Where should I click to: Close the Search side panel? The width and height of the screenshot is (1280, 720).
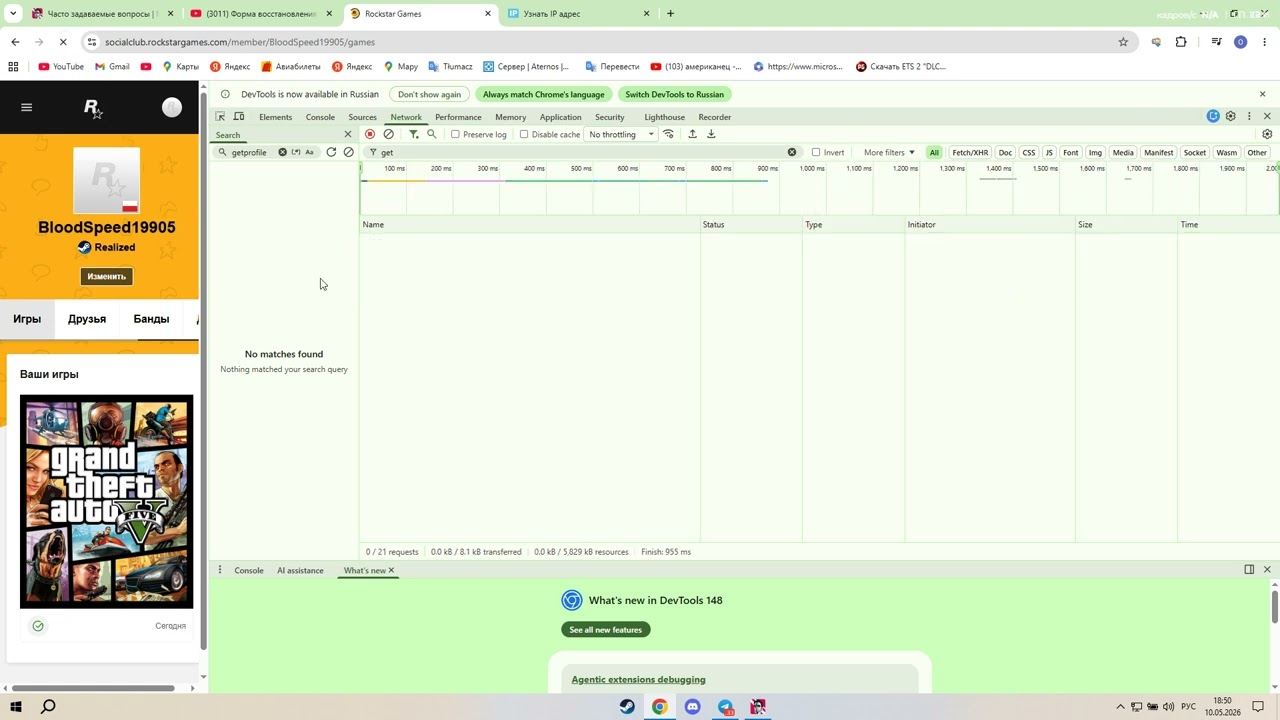pyautogui.click(x=348, y=134)
